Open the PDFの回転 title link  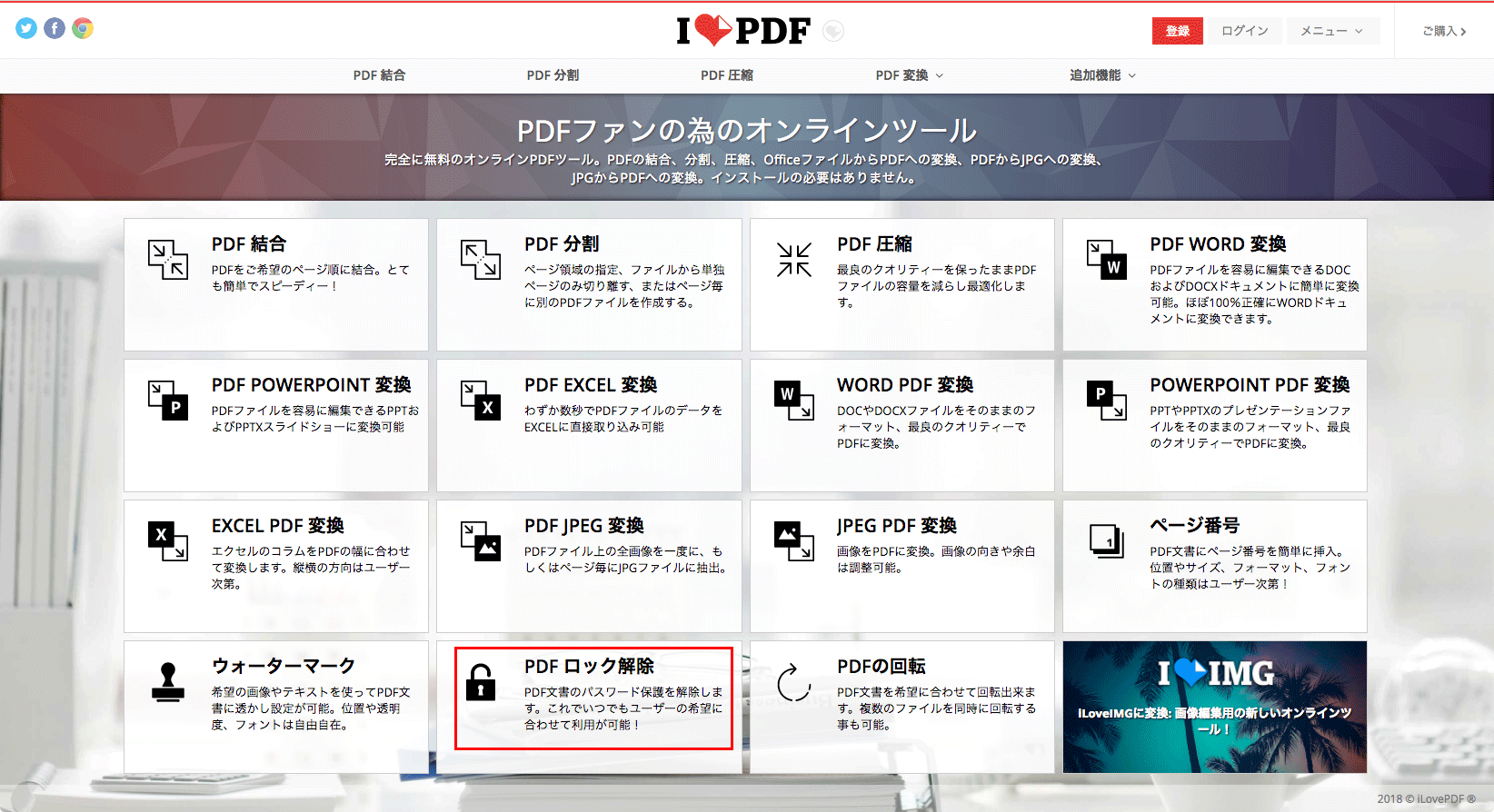click(x=881, y=667)
